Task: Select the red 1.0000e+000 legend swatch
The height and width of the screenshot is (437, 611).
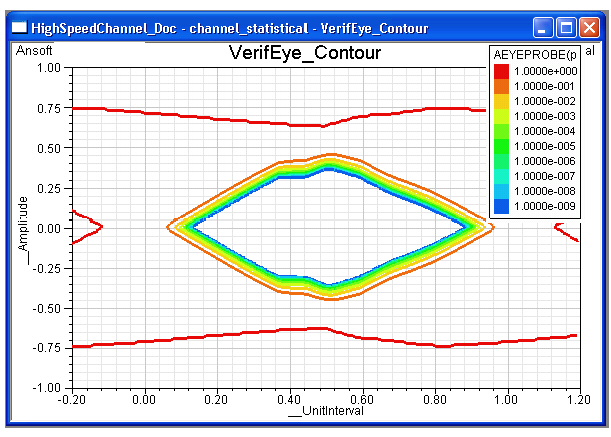Action: (x=500, y=71)
